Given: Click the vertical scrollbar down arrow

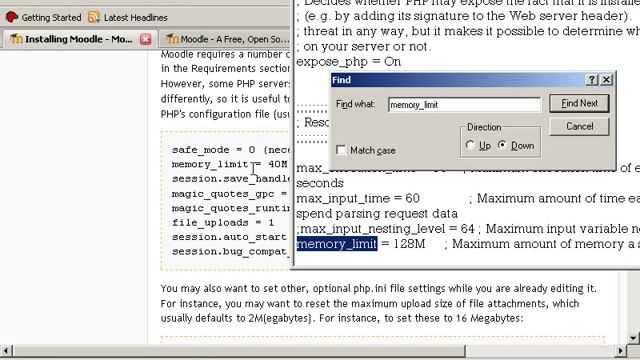Looking at the screenshot, I should coord(633,338).
